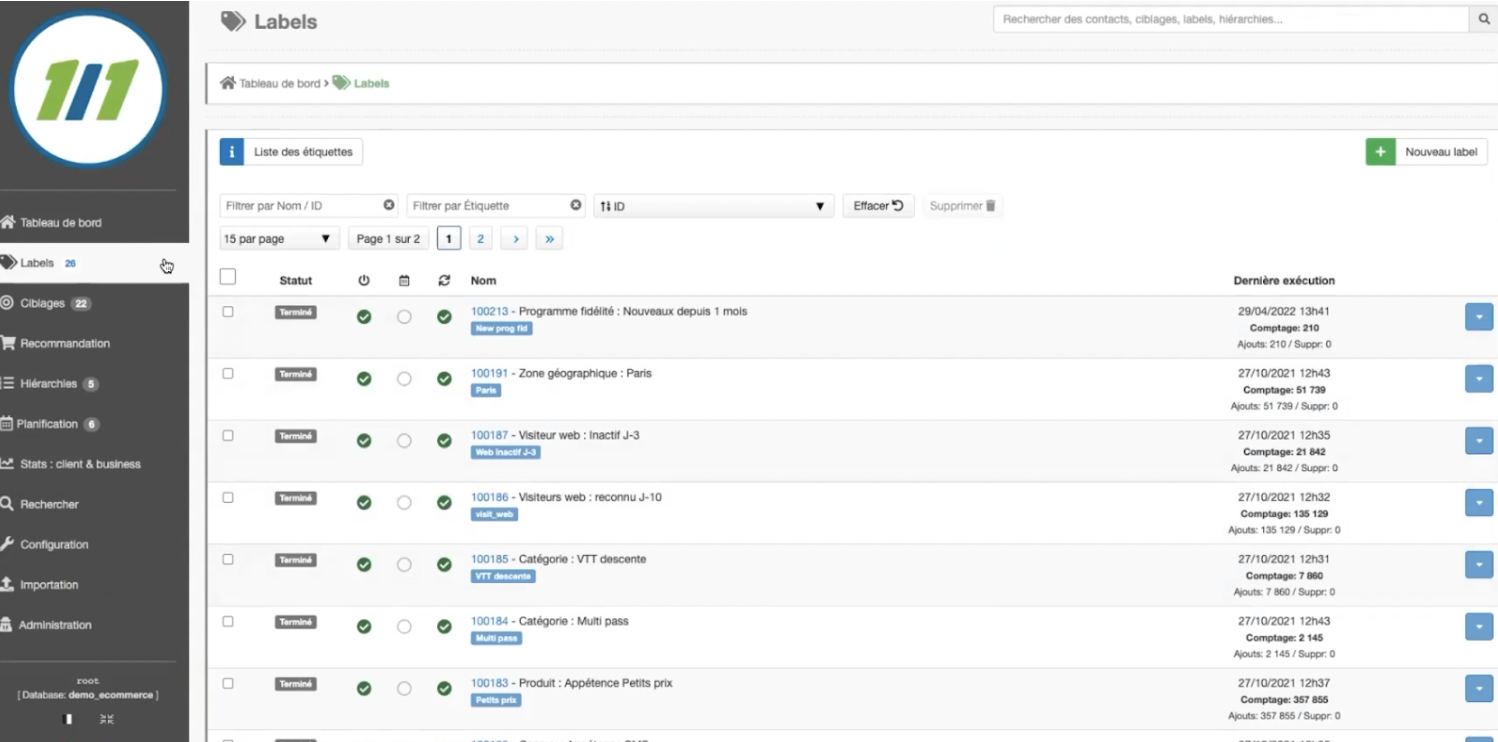Open the 15 par page dropdown
Image resolution: width=1498 pixels, height=742 pixels.
click(279, 239)
